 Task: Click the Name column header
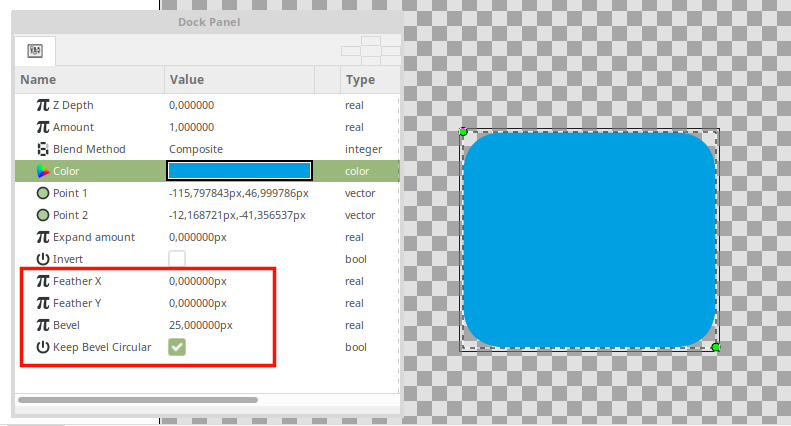[x=38, y=80]
